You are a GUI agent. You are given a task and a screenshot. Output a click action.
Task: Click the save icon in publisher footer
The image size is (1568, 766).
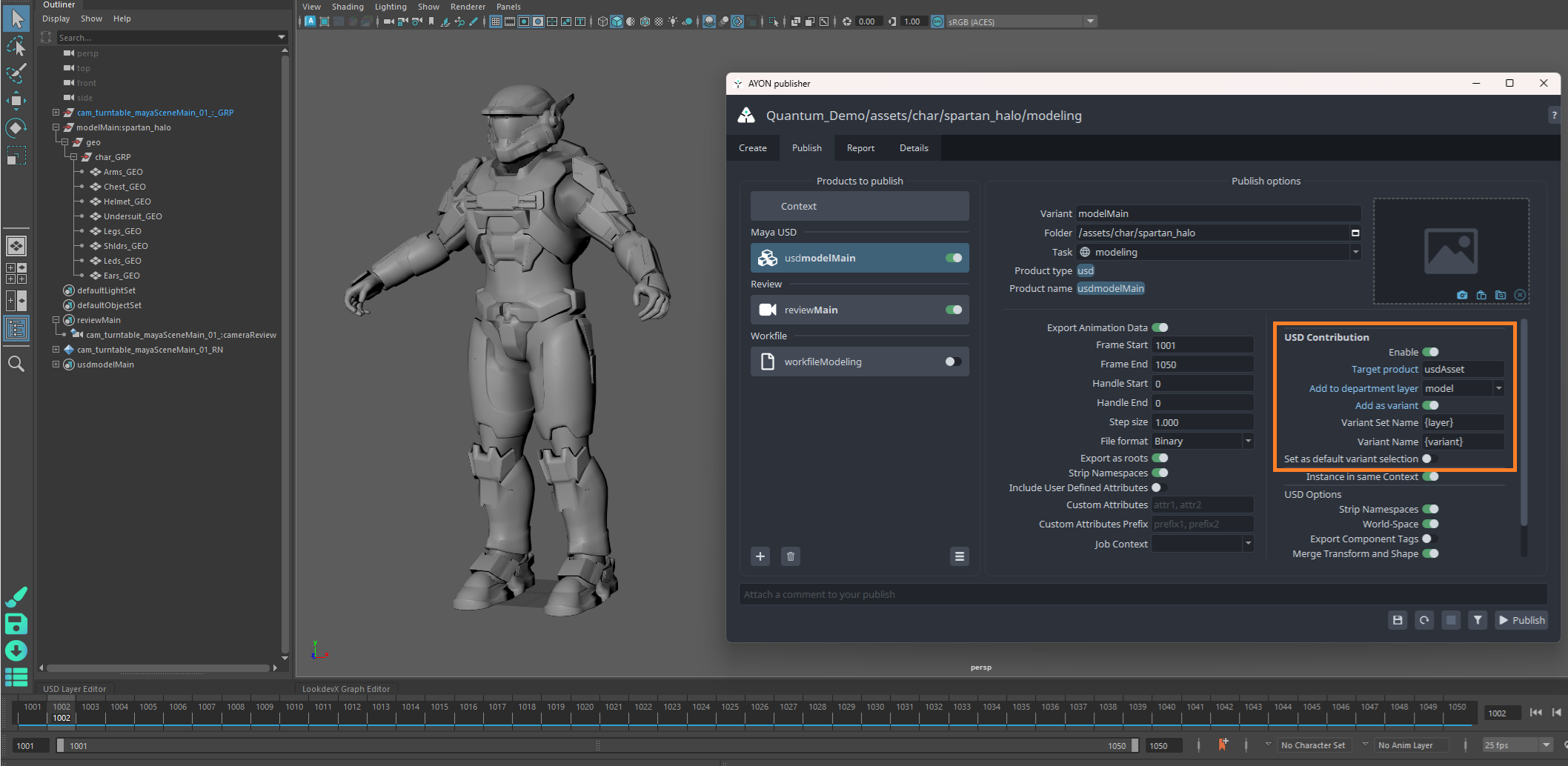pyautogui.click(x=1397, y=620)
